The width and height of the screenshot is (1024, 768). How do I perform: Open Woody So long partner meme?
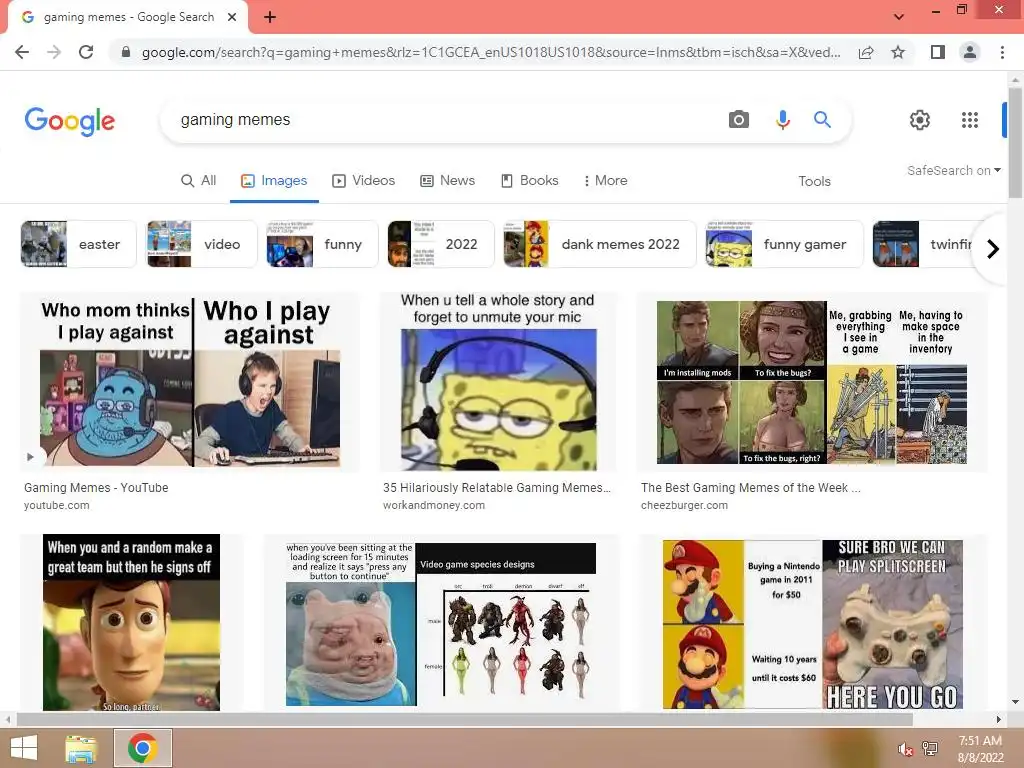click(131, 622)
